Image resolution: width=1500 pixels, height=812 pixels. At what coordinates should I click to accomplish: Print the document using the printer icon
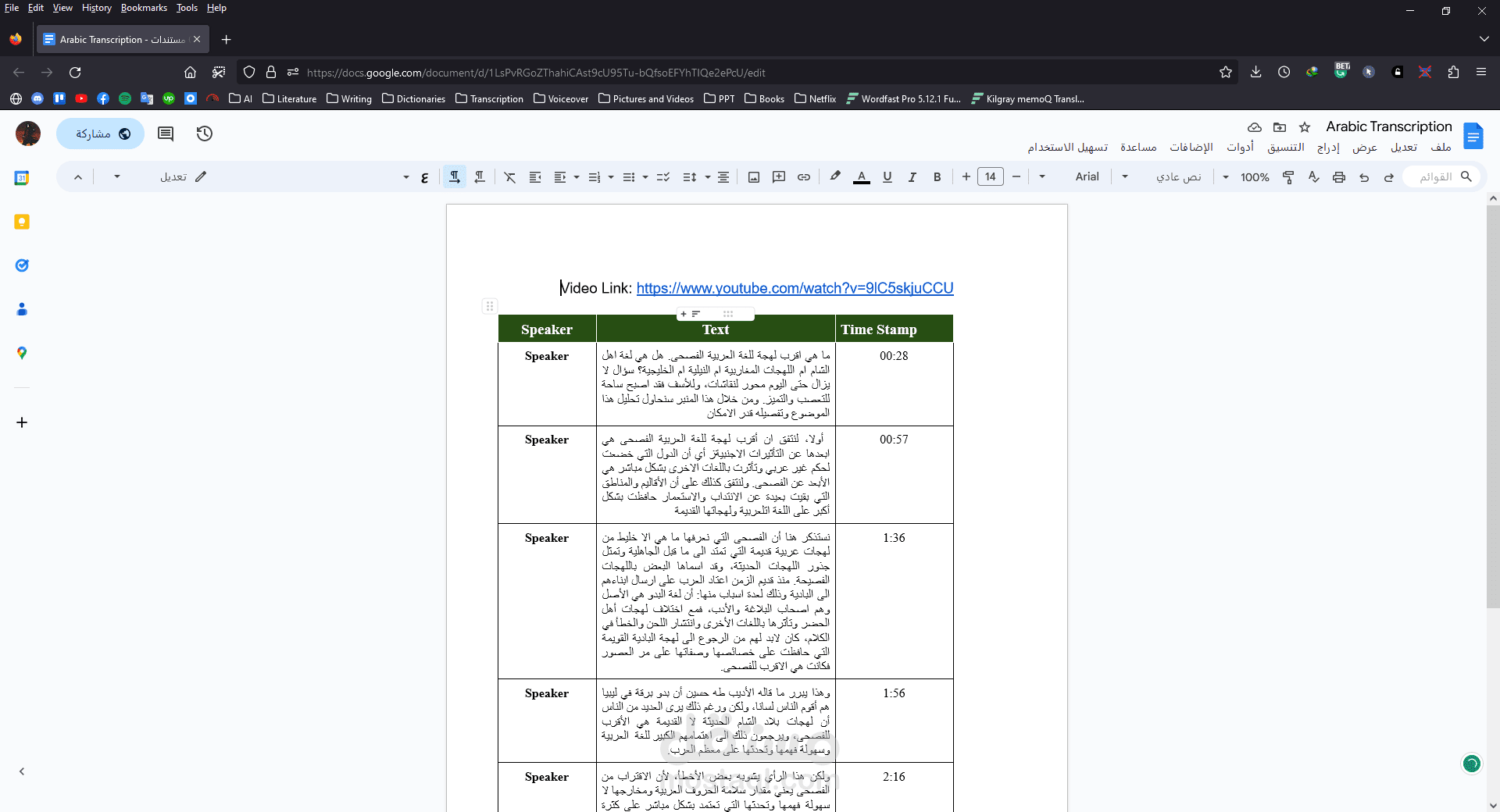1339,177
